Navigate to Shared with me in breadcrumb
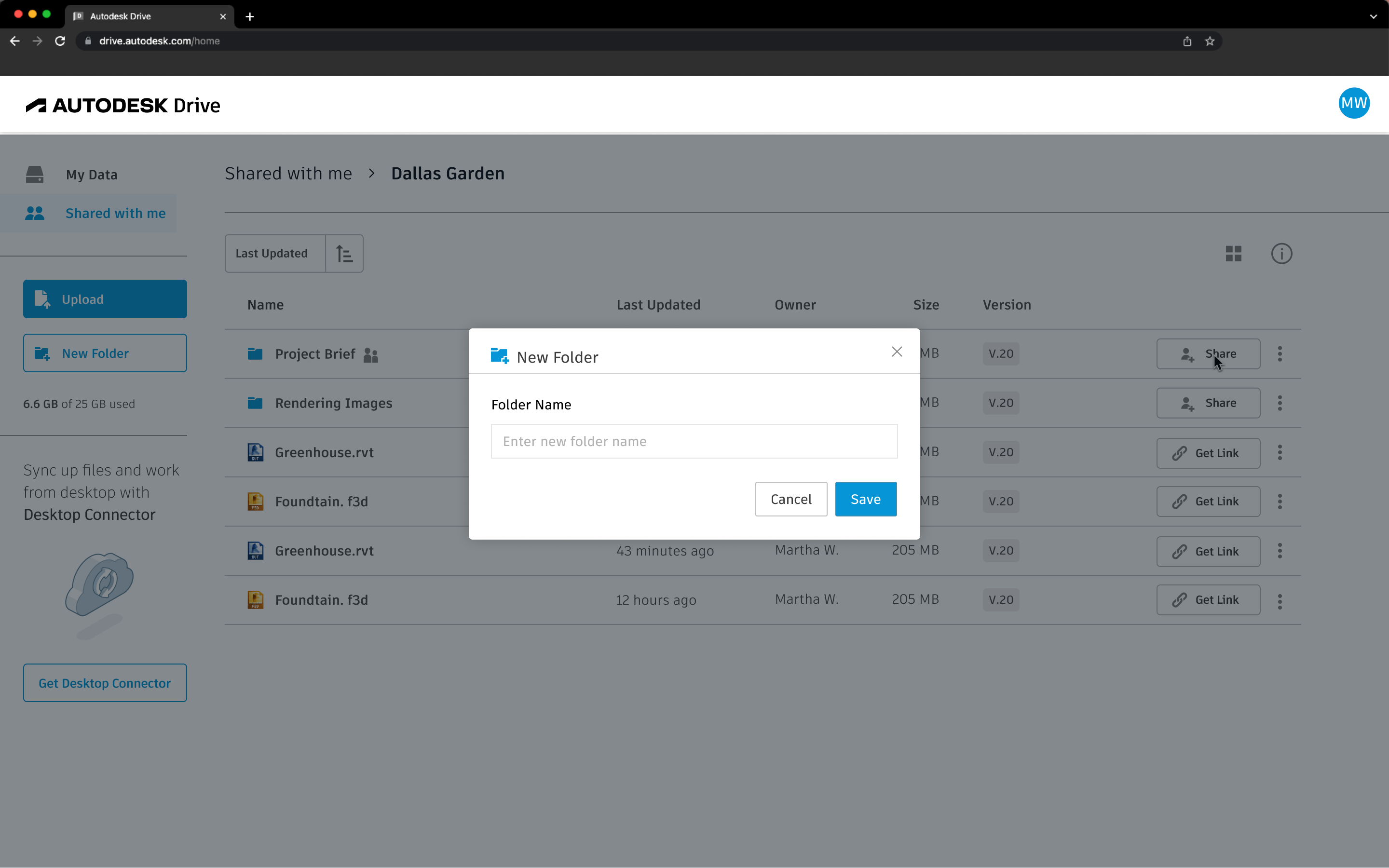The height and width of the screenshot is (868, 1389). [x=287, y=173]
